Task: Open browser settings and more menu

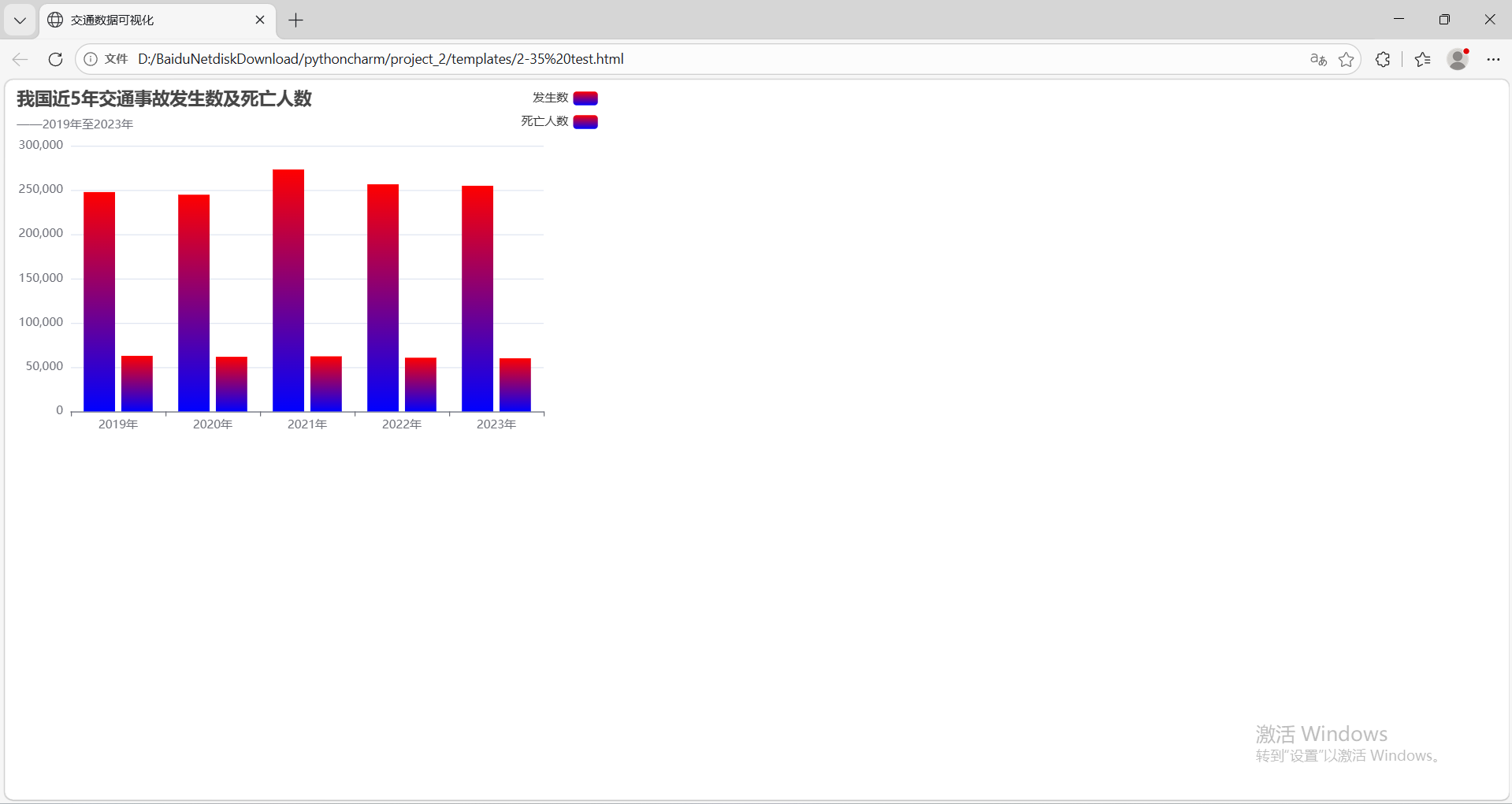Action: point(1493,59)
